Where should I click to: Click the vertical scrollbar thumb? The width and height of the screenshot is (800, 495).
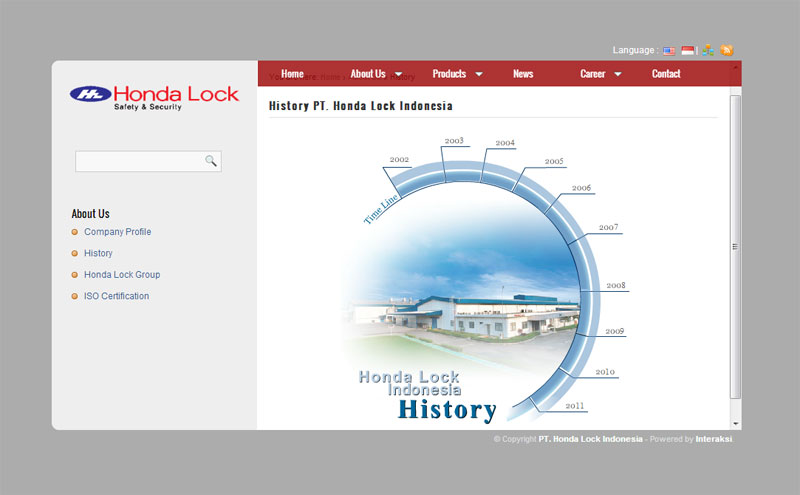tap(735, 246)
